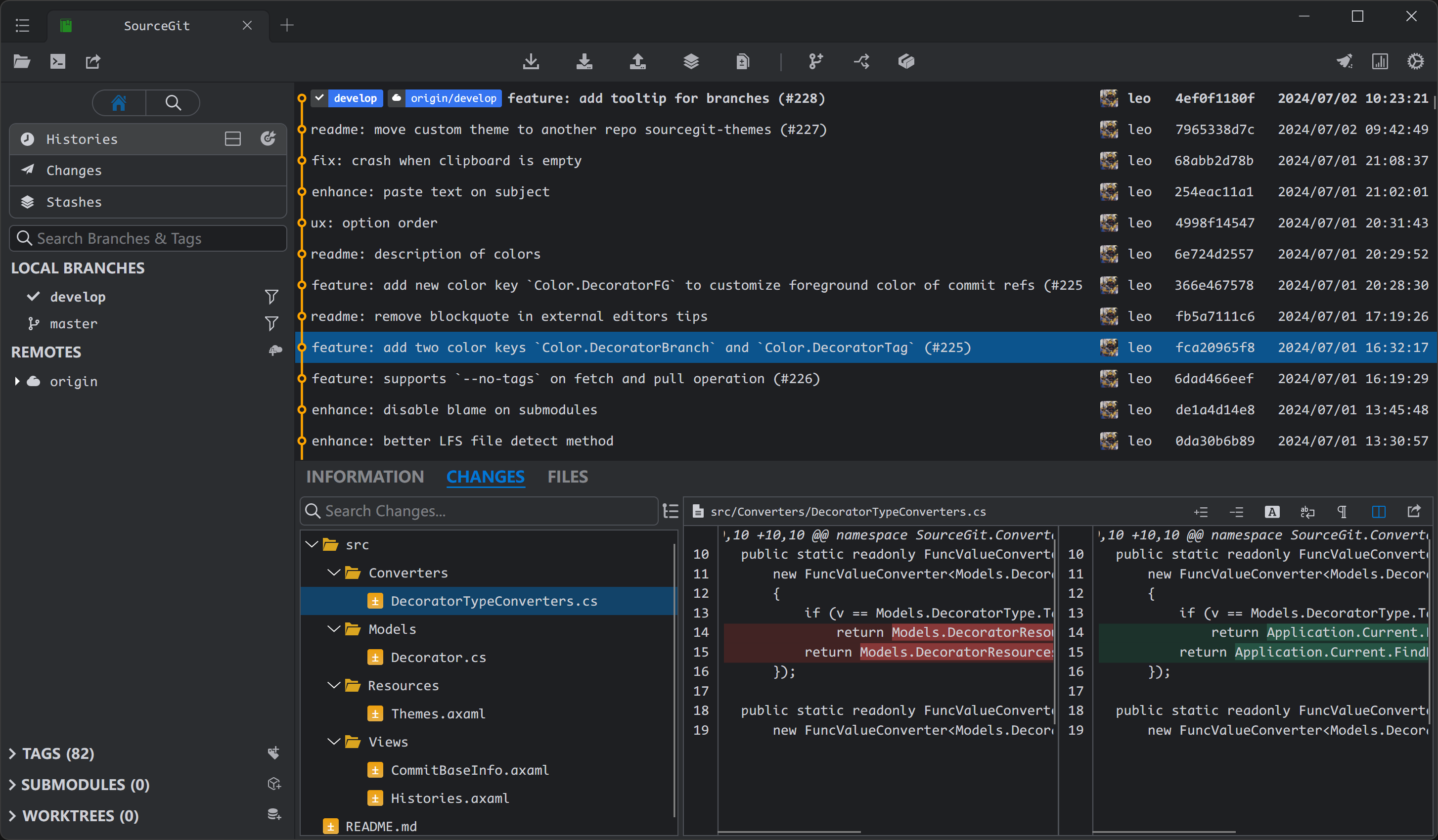Switch to the INFORMATION tab

pos(365,477)
